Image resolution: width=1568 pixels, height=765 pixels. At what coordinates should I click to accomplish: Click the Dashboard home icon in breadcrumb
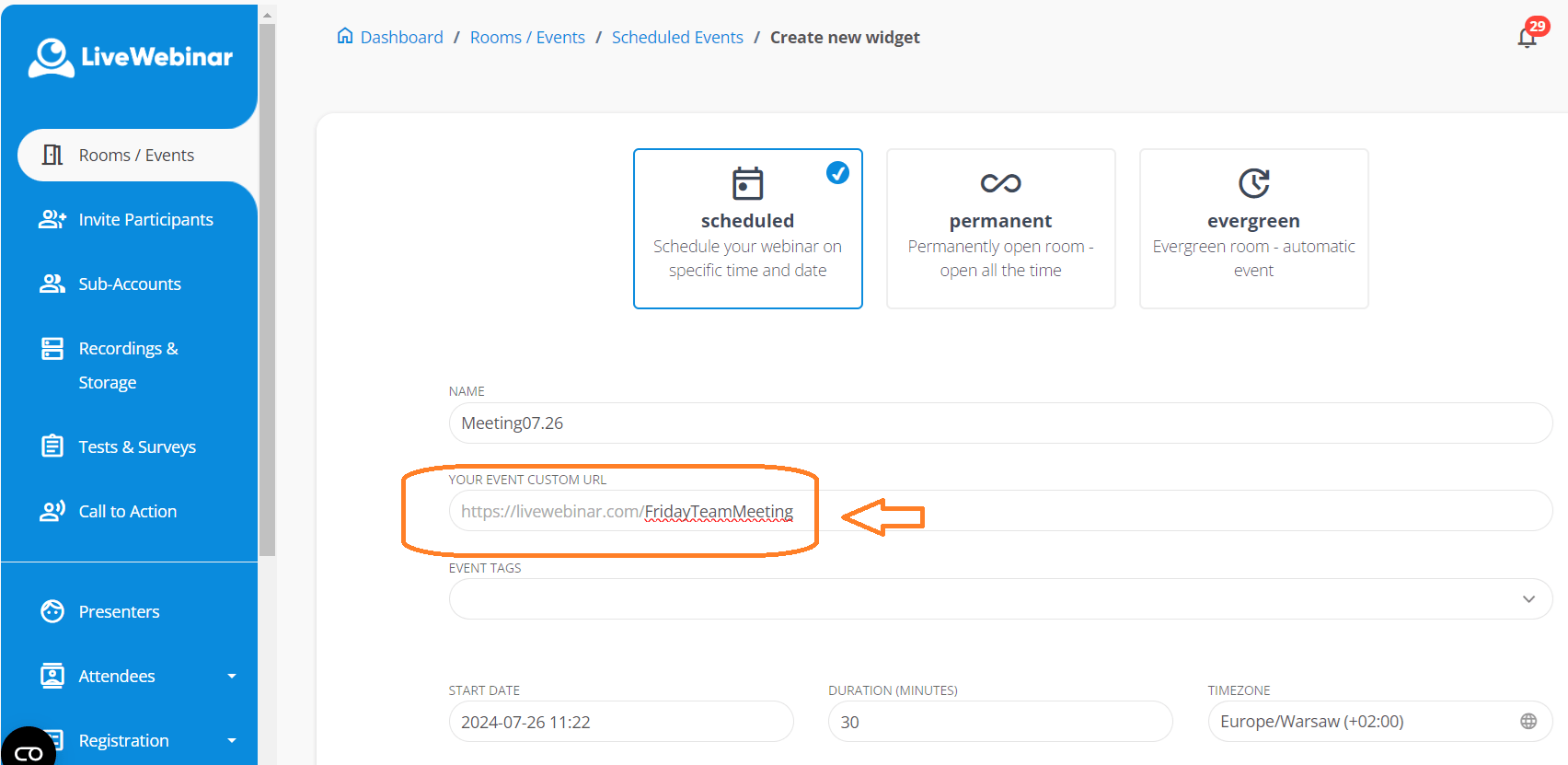345,37
